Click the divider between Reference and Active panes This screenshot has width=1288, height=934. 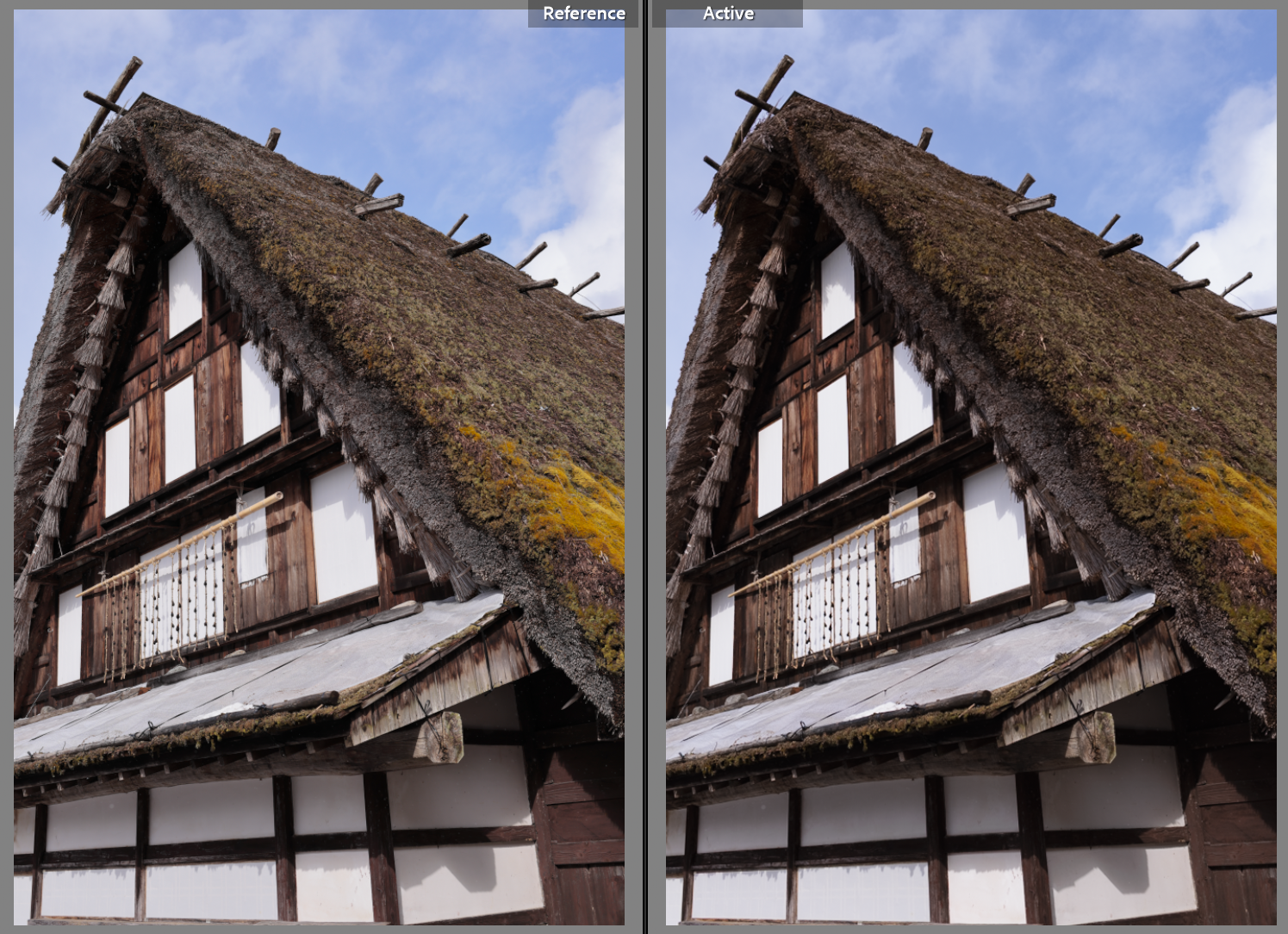(x=644, y=465)
